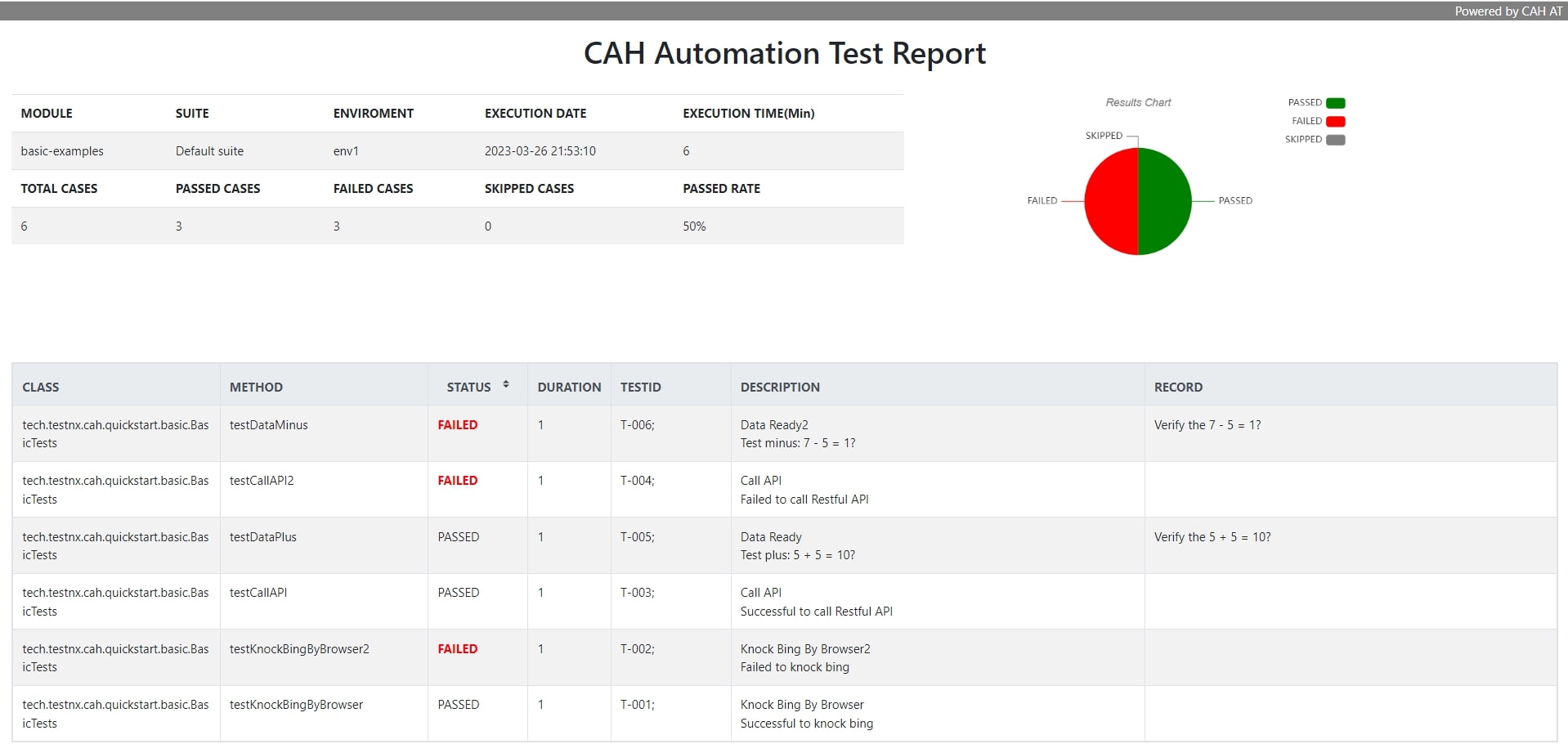
Task: Click the SKIPPED label on the chart
Action: tap(1104, 135)
